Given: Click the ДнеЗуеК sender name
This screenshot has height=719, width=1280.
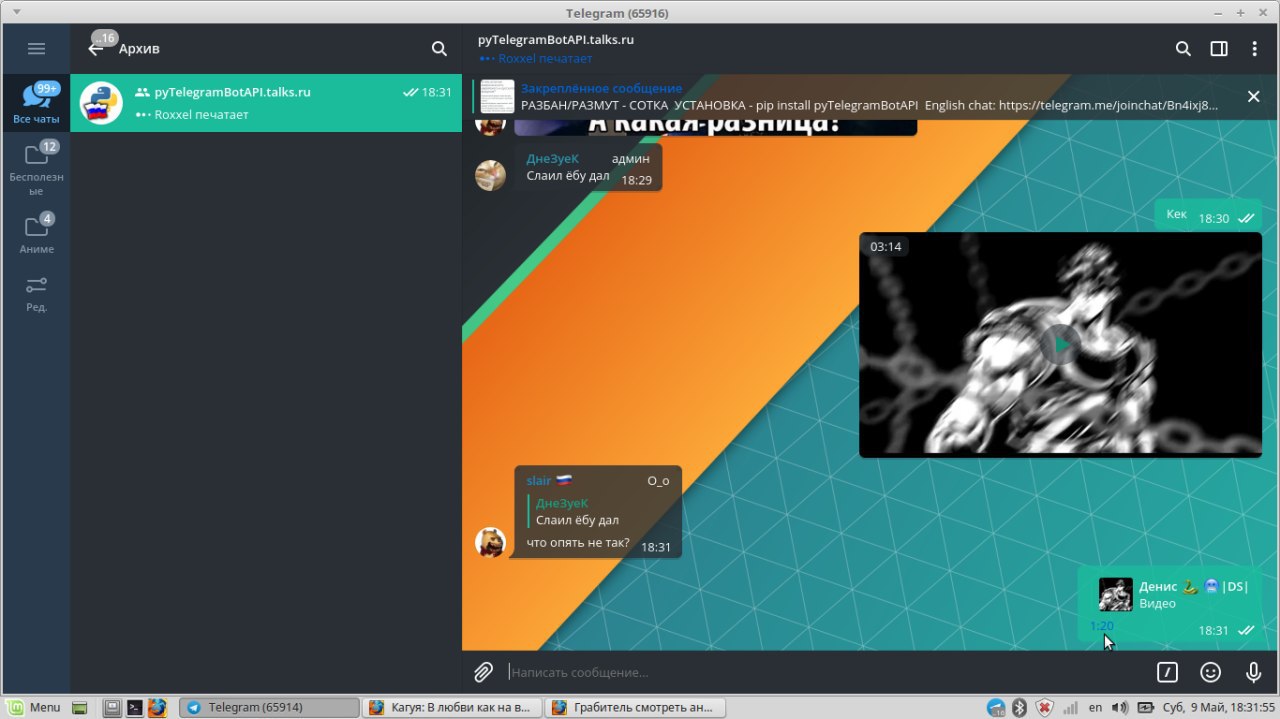Looking at the screenshot, I should tap(552, 158).
